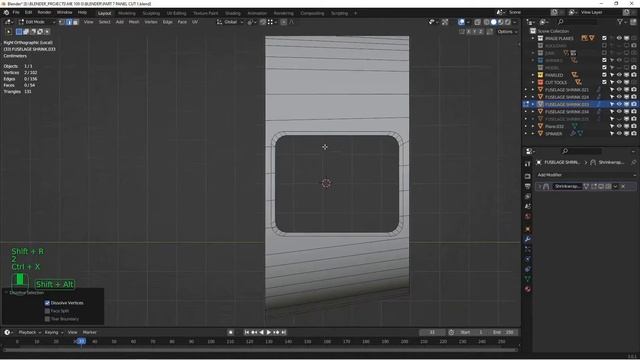The image size is (640, 360).
Task: Jump to last frame button
Action: [284, 332]
